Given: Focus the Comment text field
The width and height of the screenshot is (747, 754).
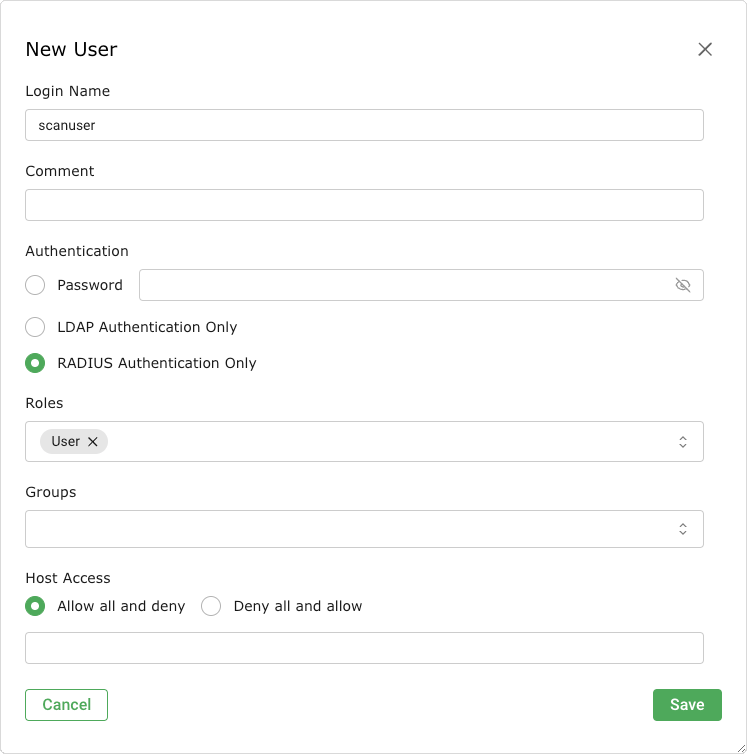Looking at the screenshot, I should 364,205.
